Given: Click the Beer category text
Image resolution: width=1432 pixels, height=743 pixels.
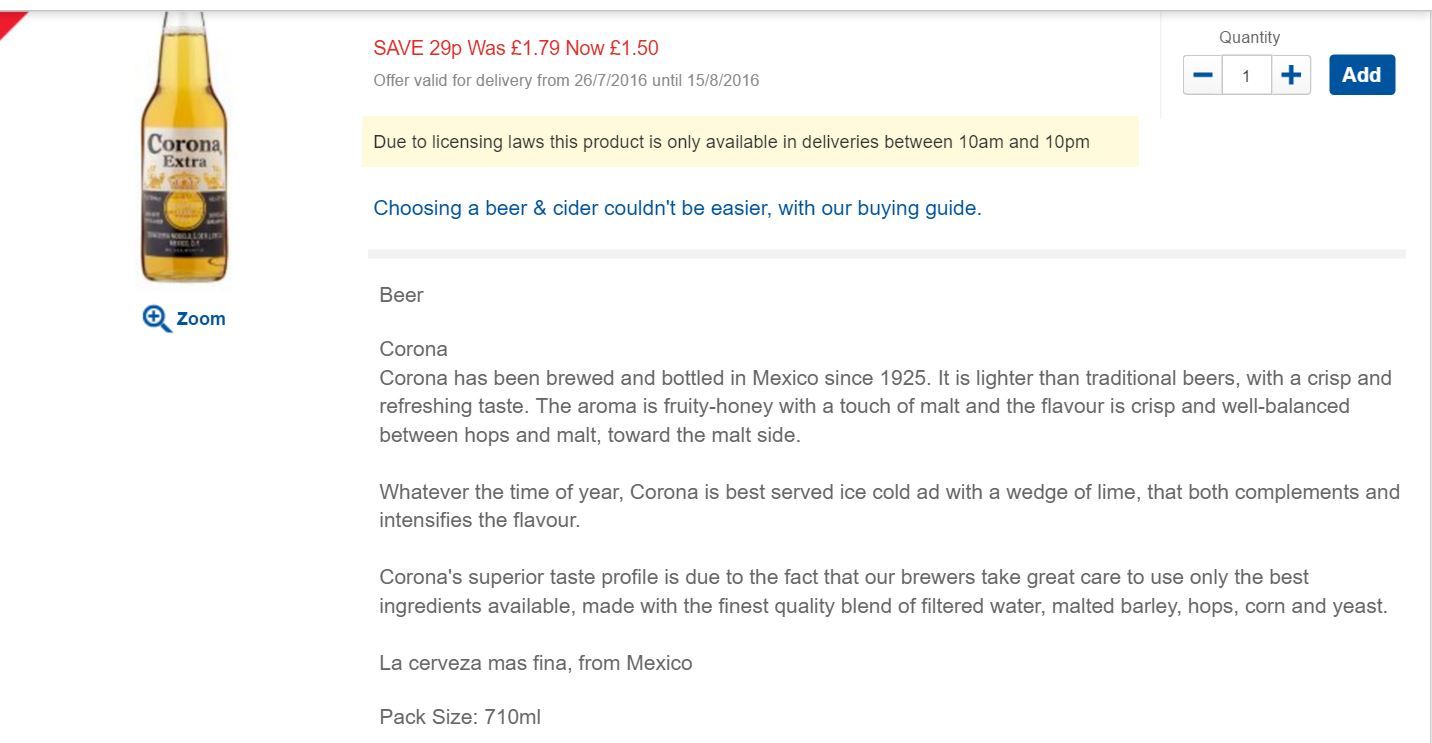Looking at the screenshot, I should pyautogui.click(x=401, y=295).
